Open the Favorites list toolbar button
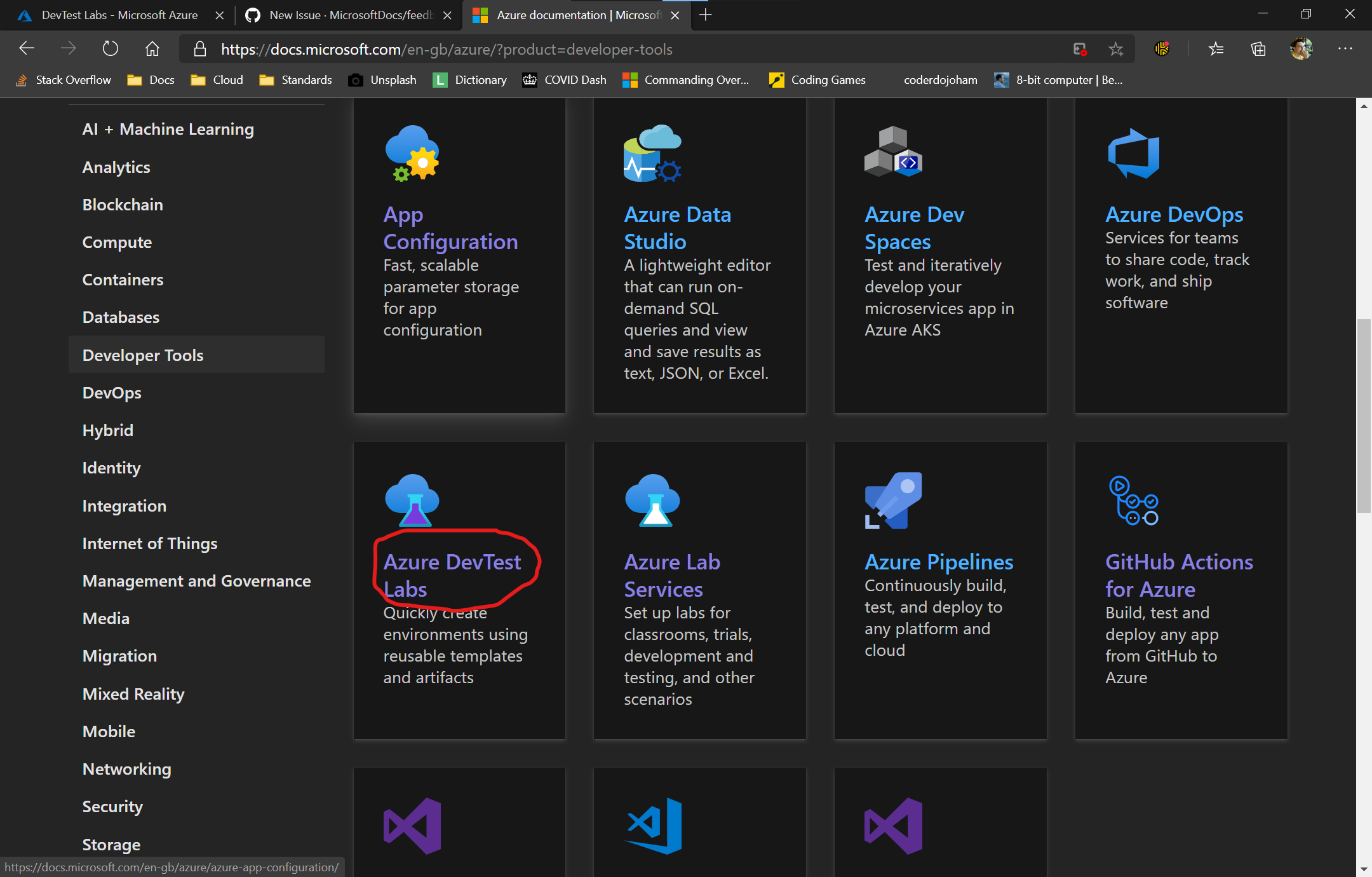This screenshot has height=877, width=1372. [1216, 49]
